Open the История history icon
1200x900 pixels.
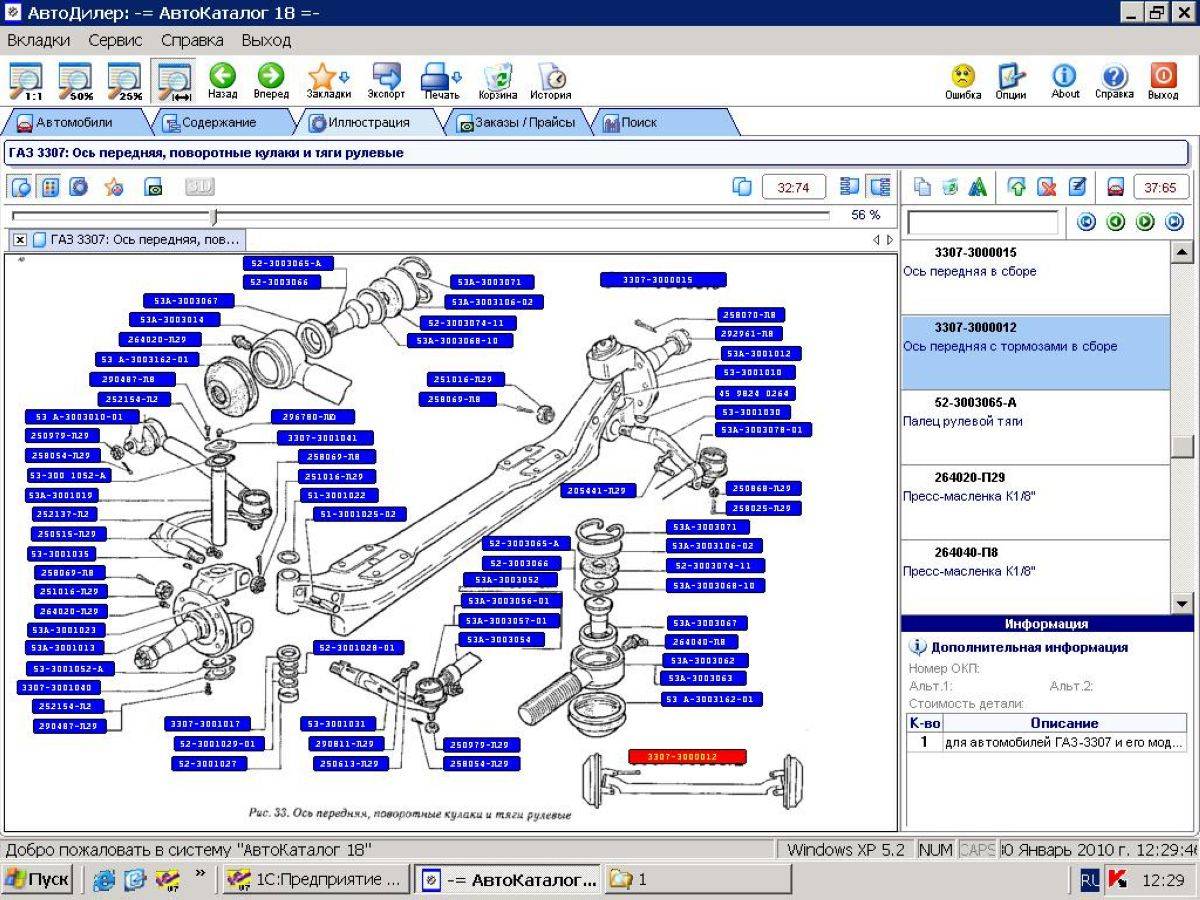551,77
